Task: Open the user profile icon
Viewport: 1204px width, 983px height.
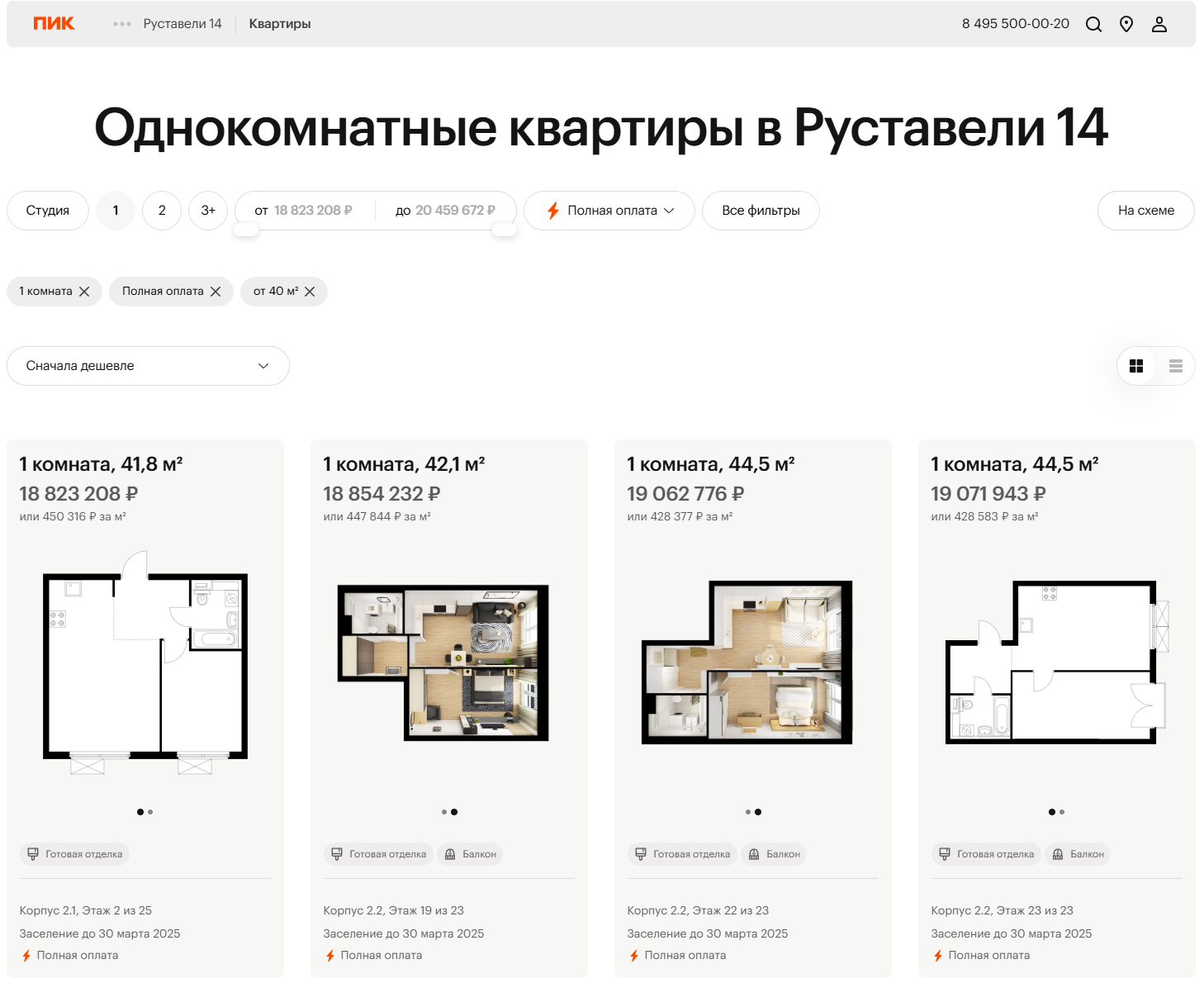Action: pyautogui.click(x=1159, y=24)
